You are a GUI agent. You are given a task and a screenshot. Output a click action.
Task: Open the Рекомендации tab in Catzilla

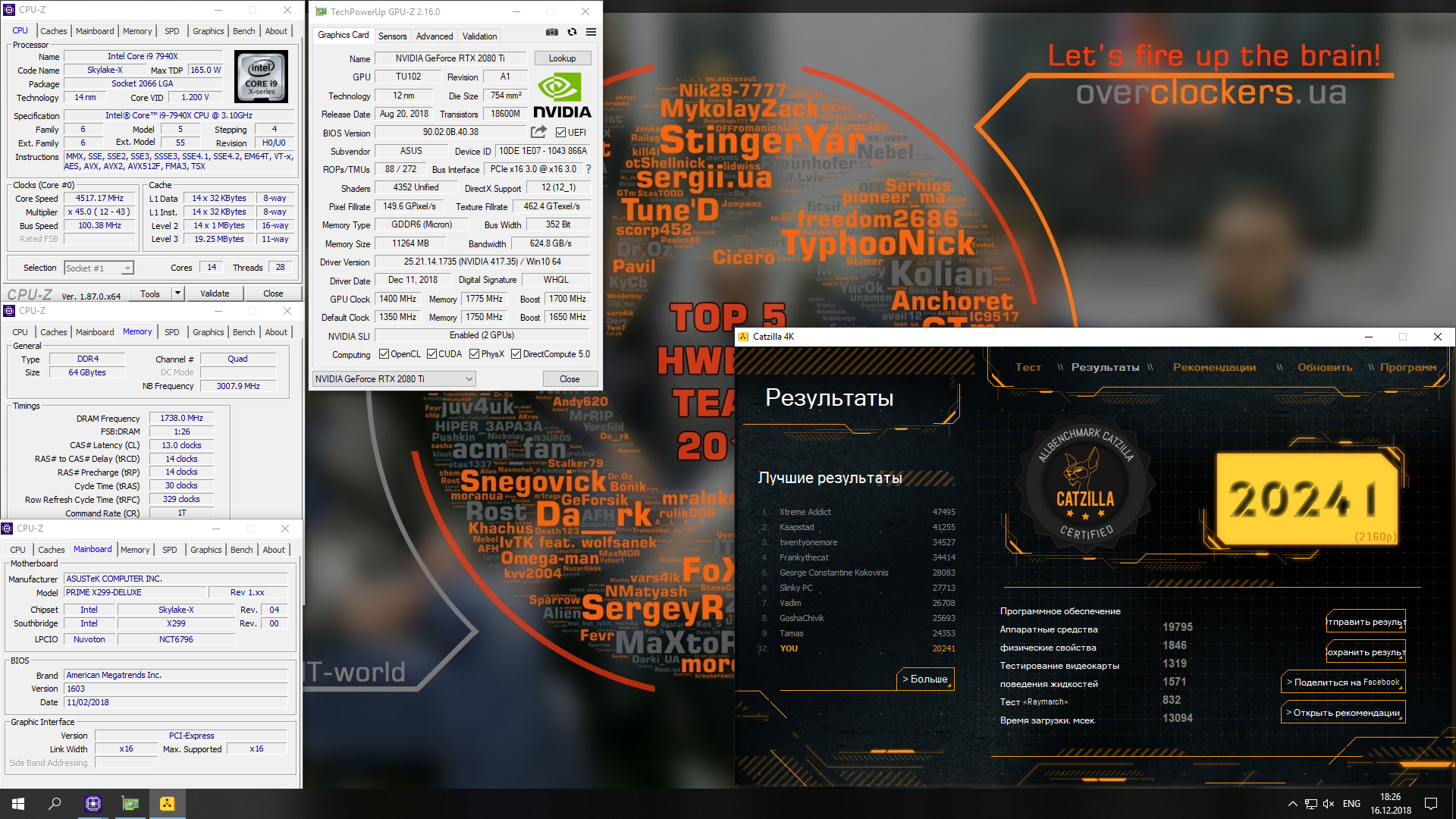pos(1214,368)
